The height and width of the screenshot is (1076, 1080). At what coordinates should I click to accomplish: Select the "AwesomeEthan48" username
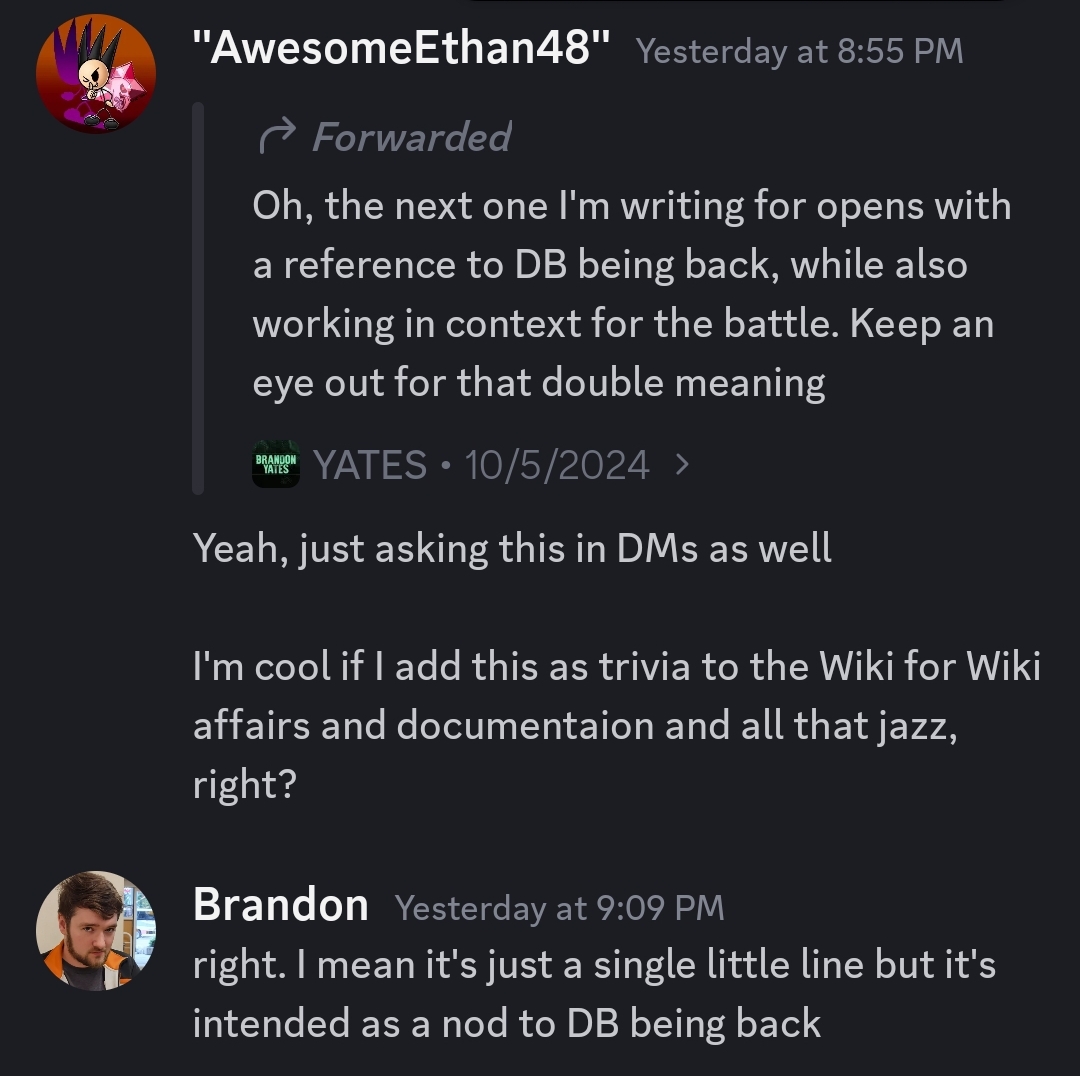pyautogui.click(x=401, y=49)
